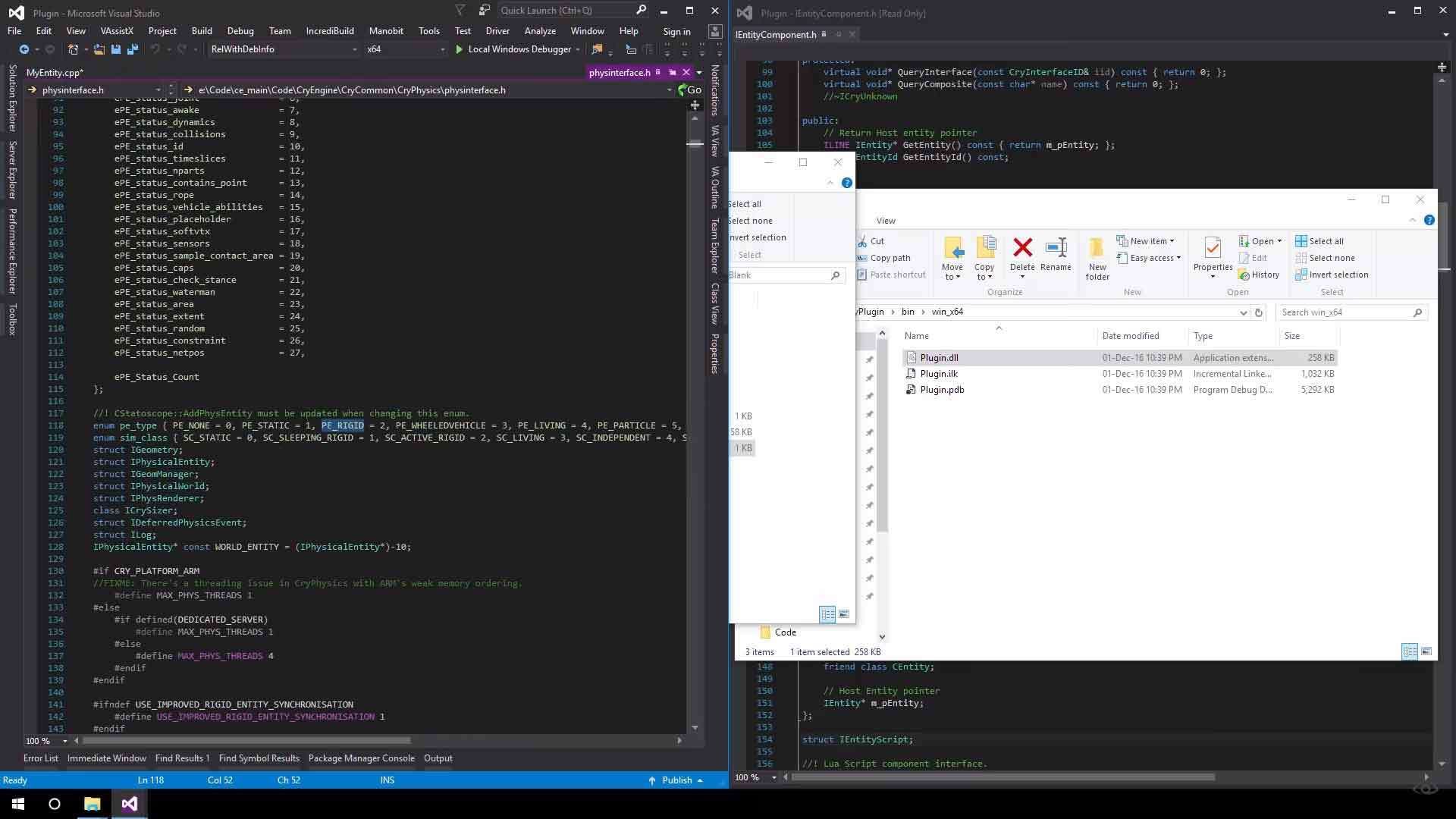Click the left editor horizontal scrollbar
The width and height of the screenshot is (1456, 819).
tap(246, 741)
